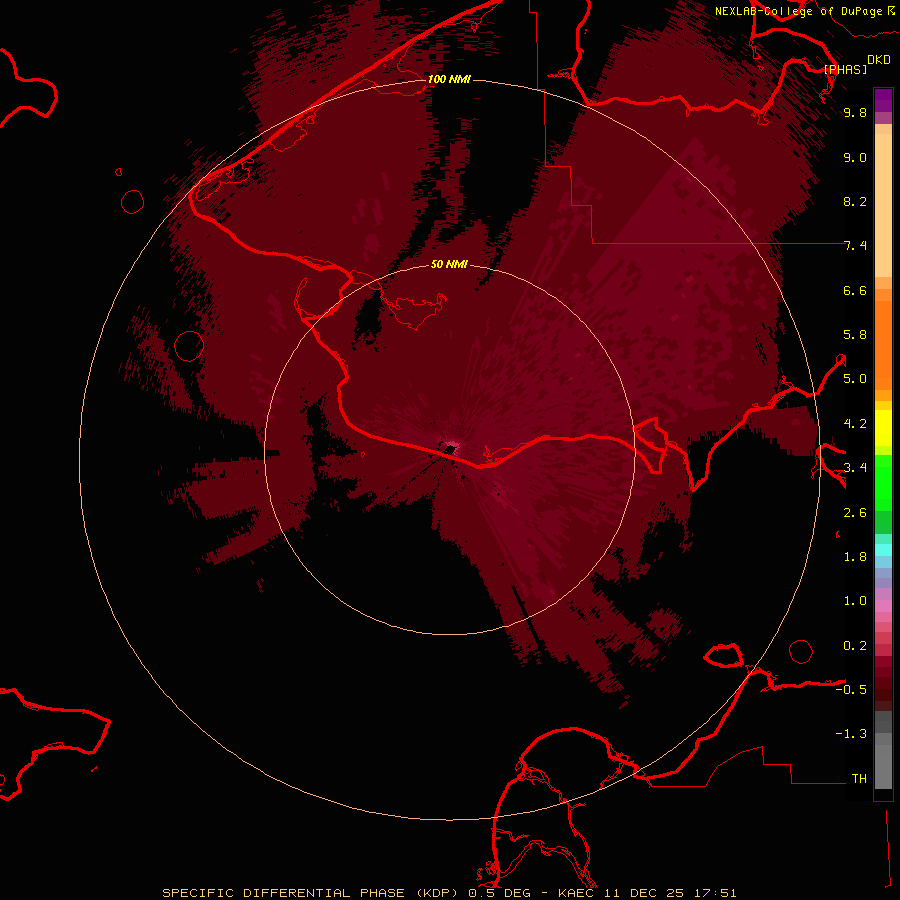This screenshot has height=900, width=900.
Task: Click the 9.0 scale value
Action: pyautogui.click(x=855, y=157)
